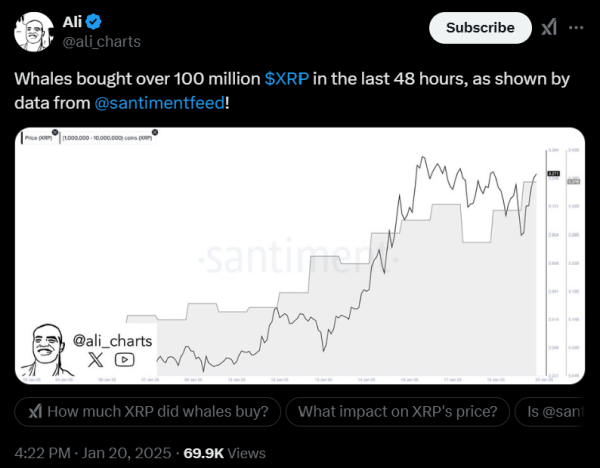This screenshot has width=600, height=468.
Task: Click the Grok icon next to Subscribe
Action: point(549,28)
